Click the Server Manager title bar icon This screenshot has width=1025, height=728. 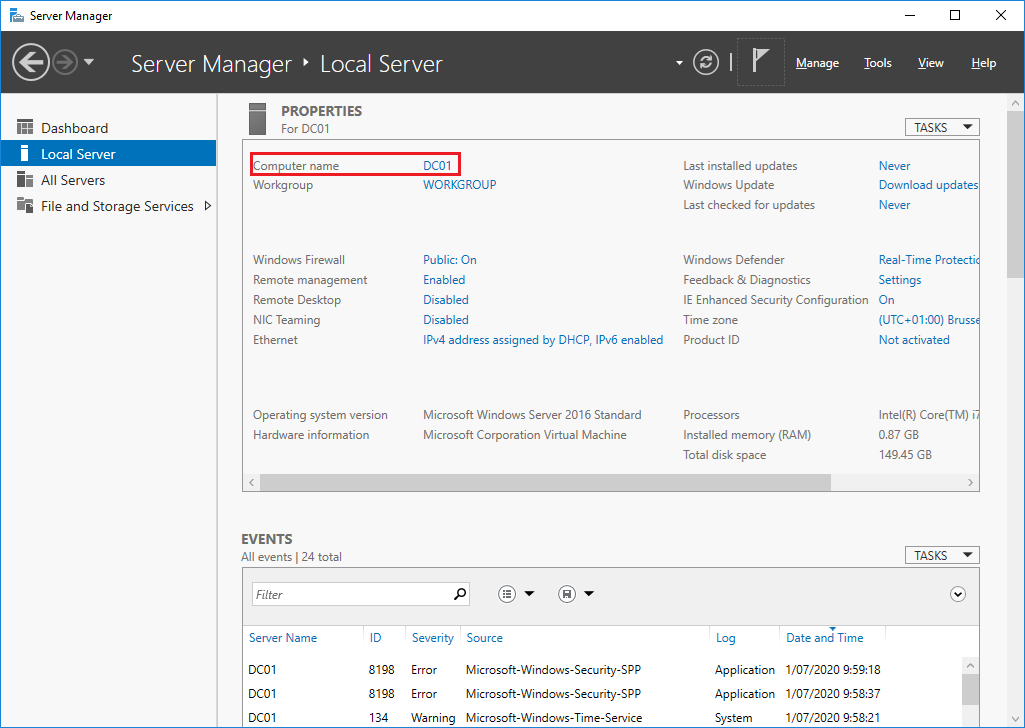(x=16, y=15)
